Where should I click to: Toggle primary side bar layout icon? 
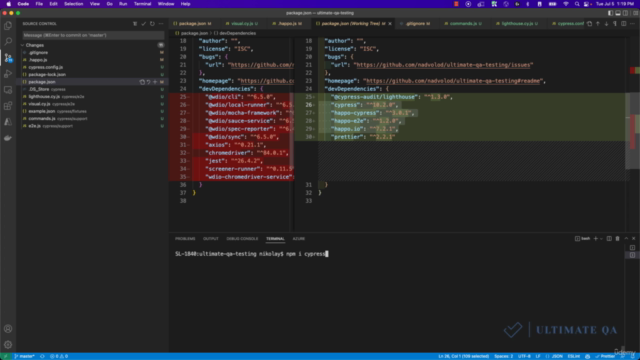611,13
